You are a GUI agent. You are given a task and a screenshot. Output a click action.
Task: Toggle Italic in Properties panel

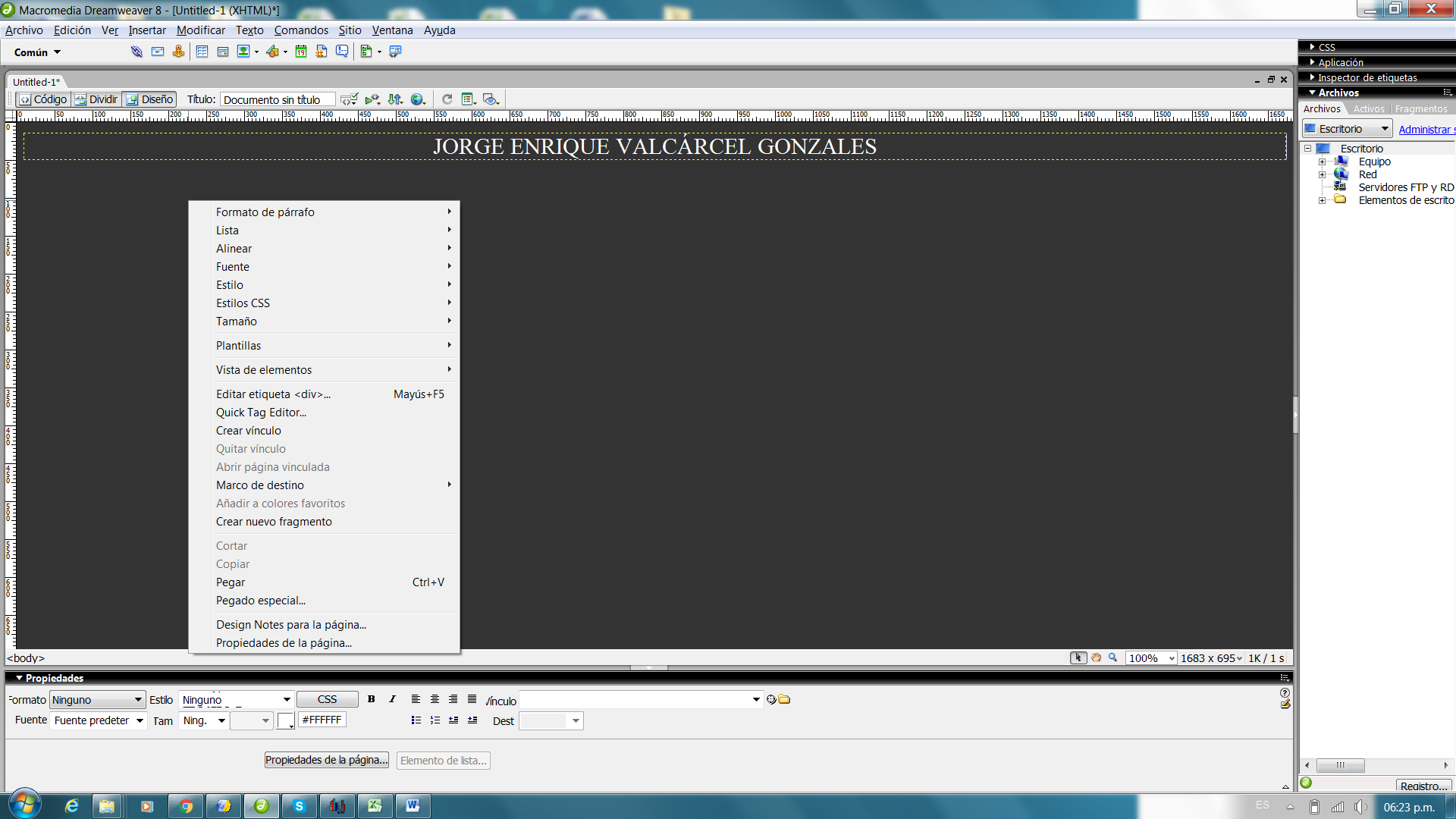click(x=392, y=699)
